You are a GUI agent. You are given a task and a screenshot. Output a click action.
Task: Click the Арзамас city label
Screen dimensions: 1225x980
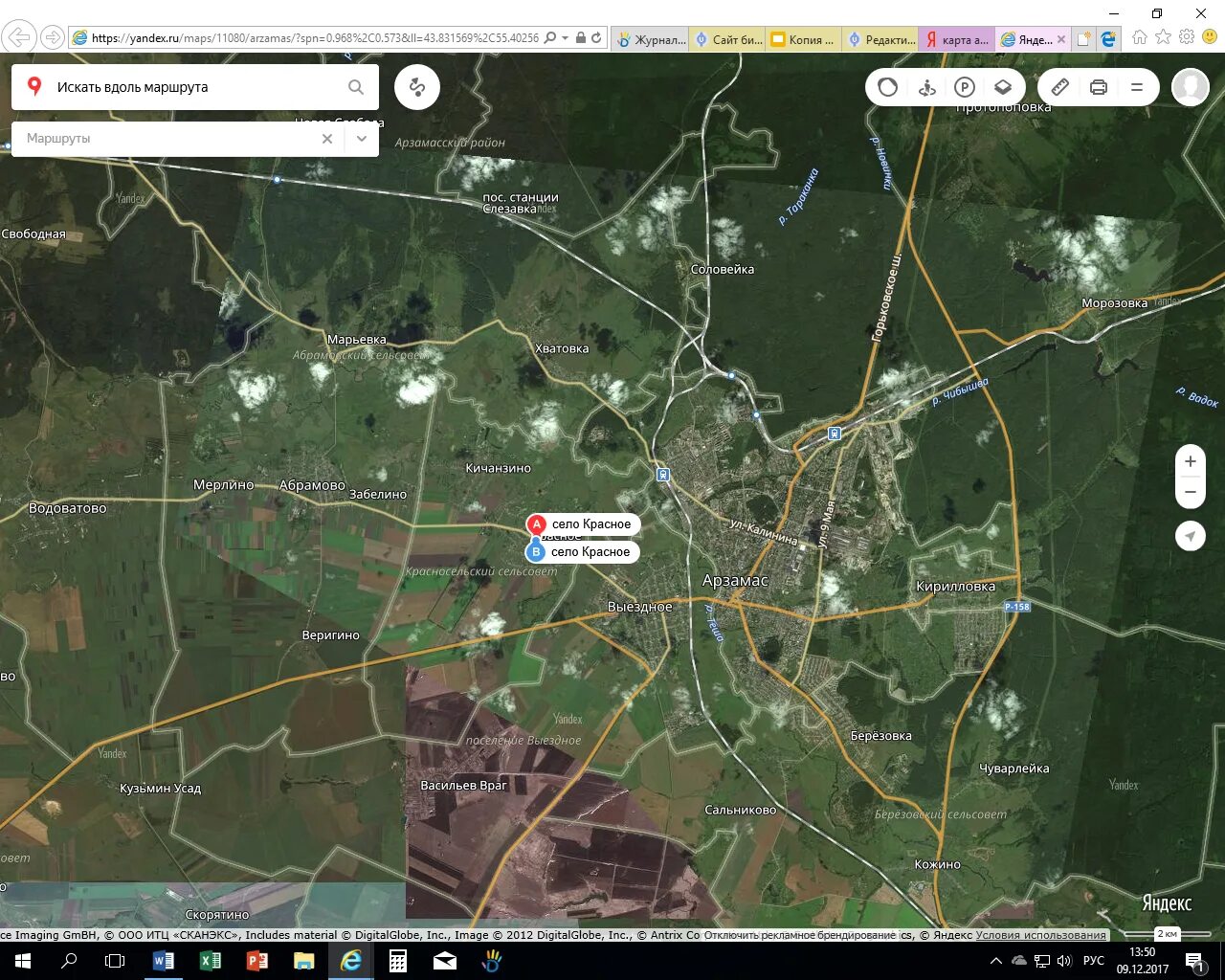pos(735,580)
